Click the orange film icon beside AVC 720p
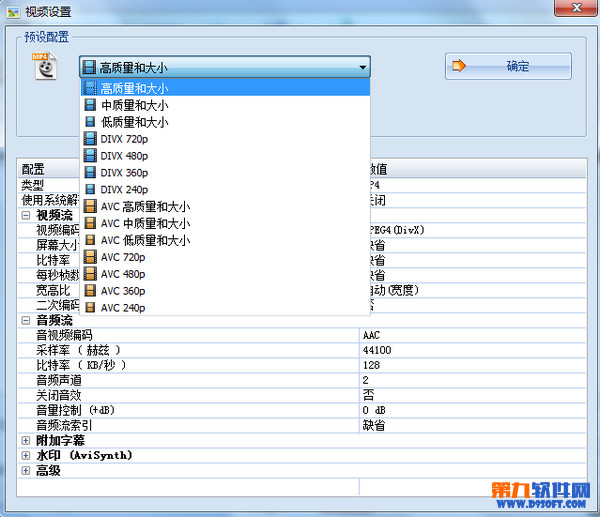Screen dimensions: 600x517 tap(90, 257)
